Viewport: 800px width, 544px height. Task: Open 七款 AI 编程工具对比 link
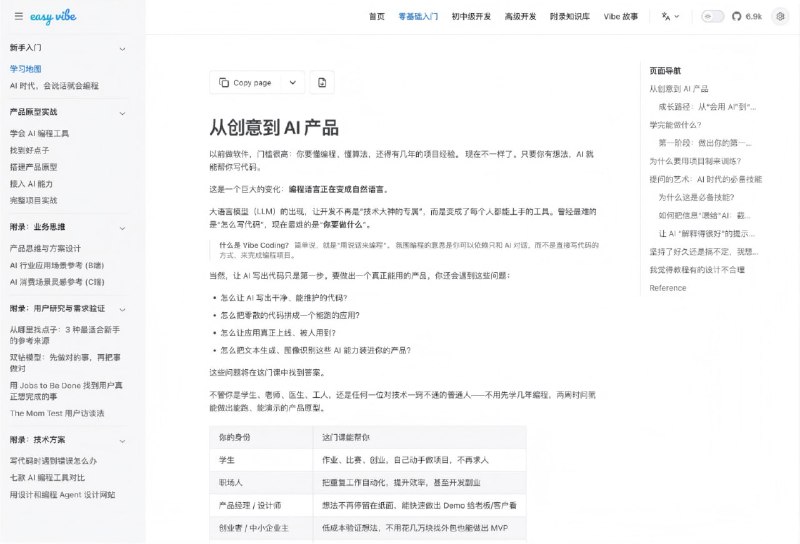tap(47, 477)
